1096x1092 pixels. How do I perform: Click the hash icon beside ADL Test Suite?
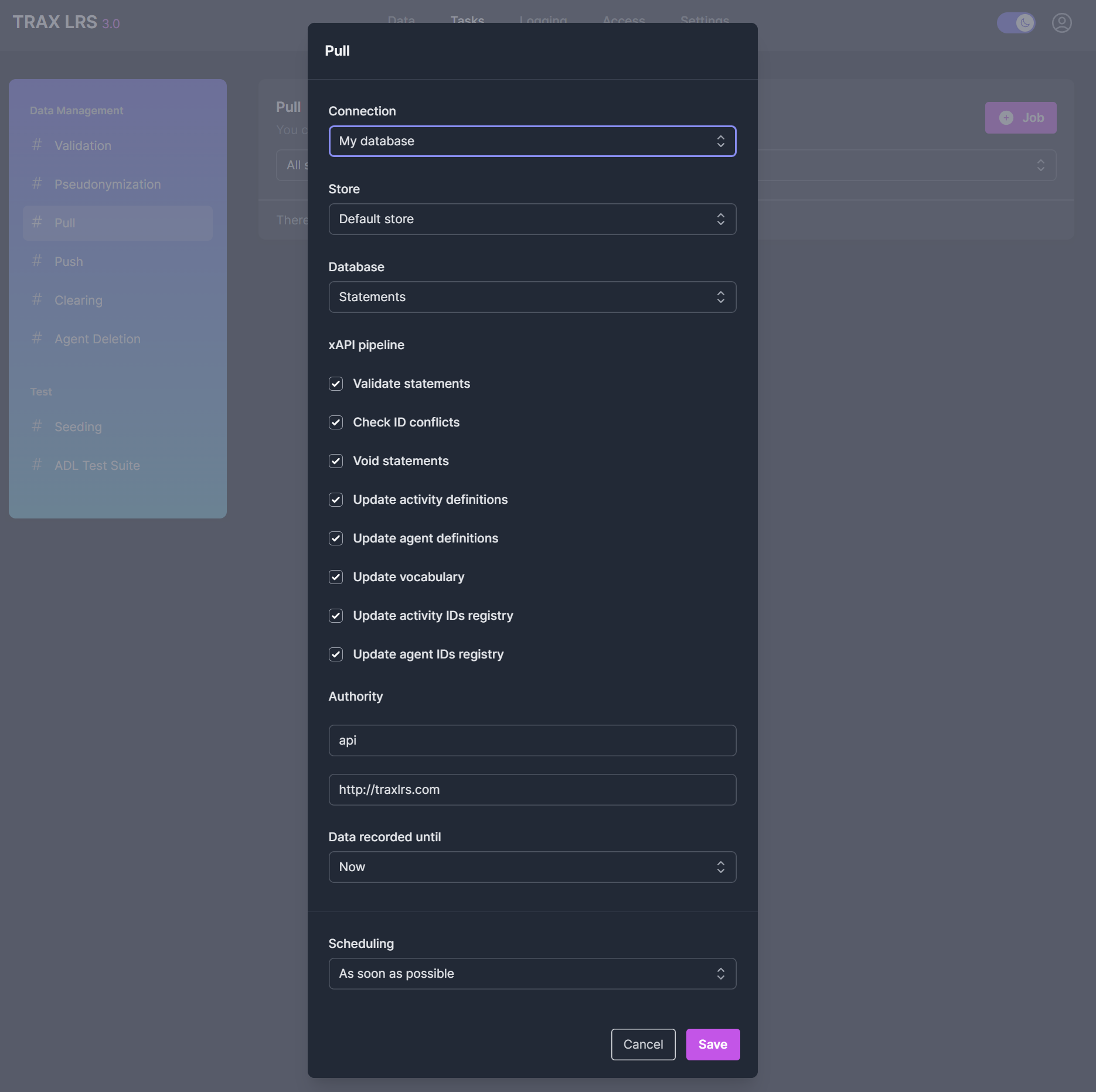[x=37, y=465]
